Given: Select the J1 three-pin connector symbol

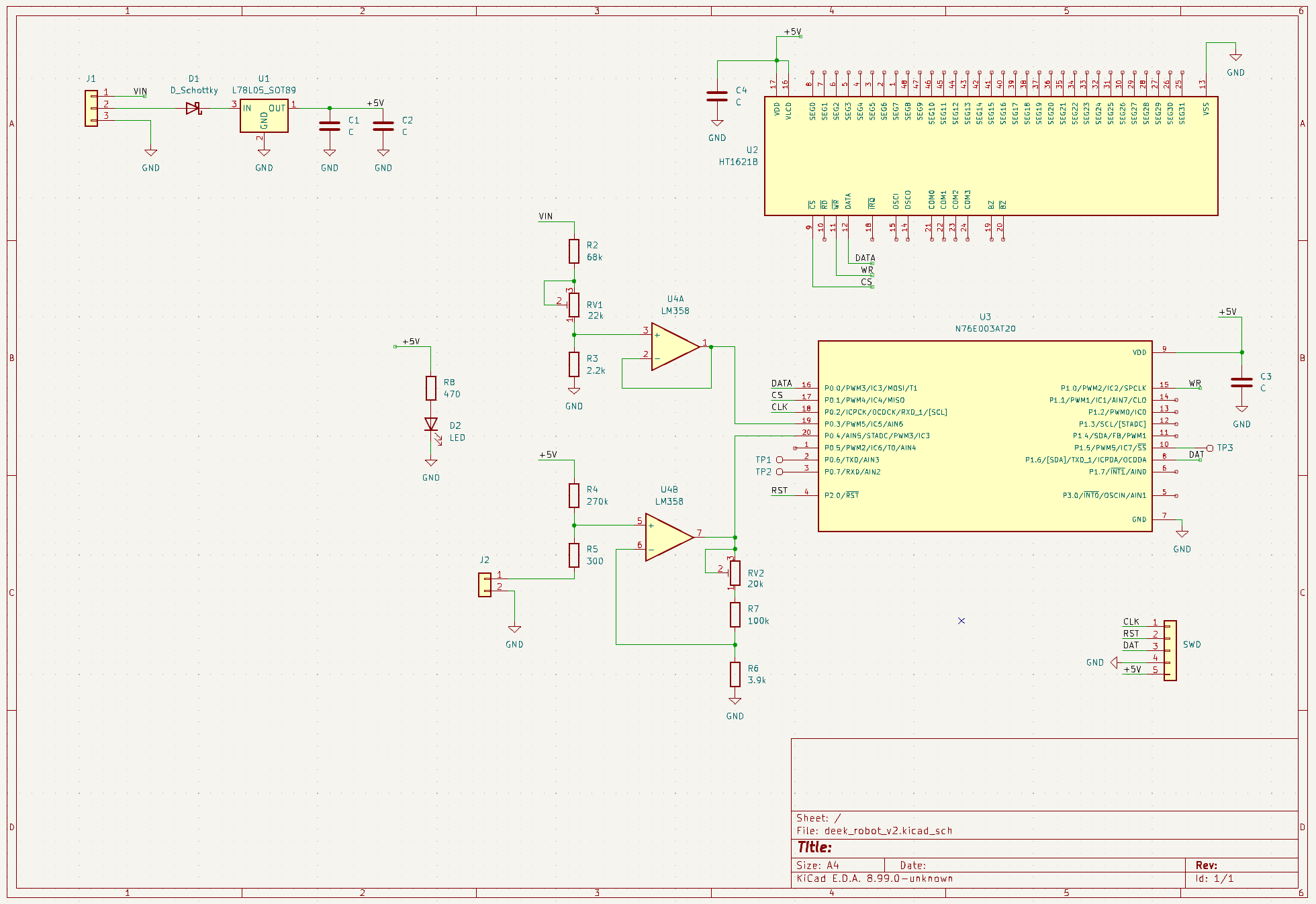Looking at the screenshot, I should tap(91, 108).
